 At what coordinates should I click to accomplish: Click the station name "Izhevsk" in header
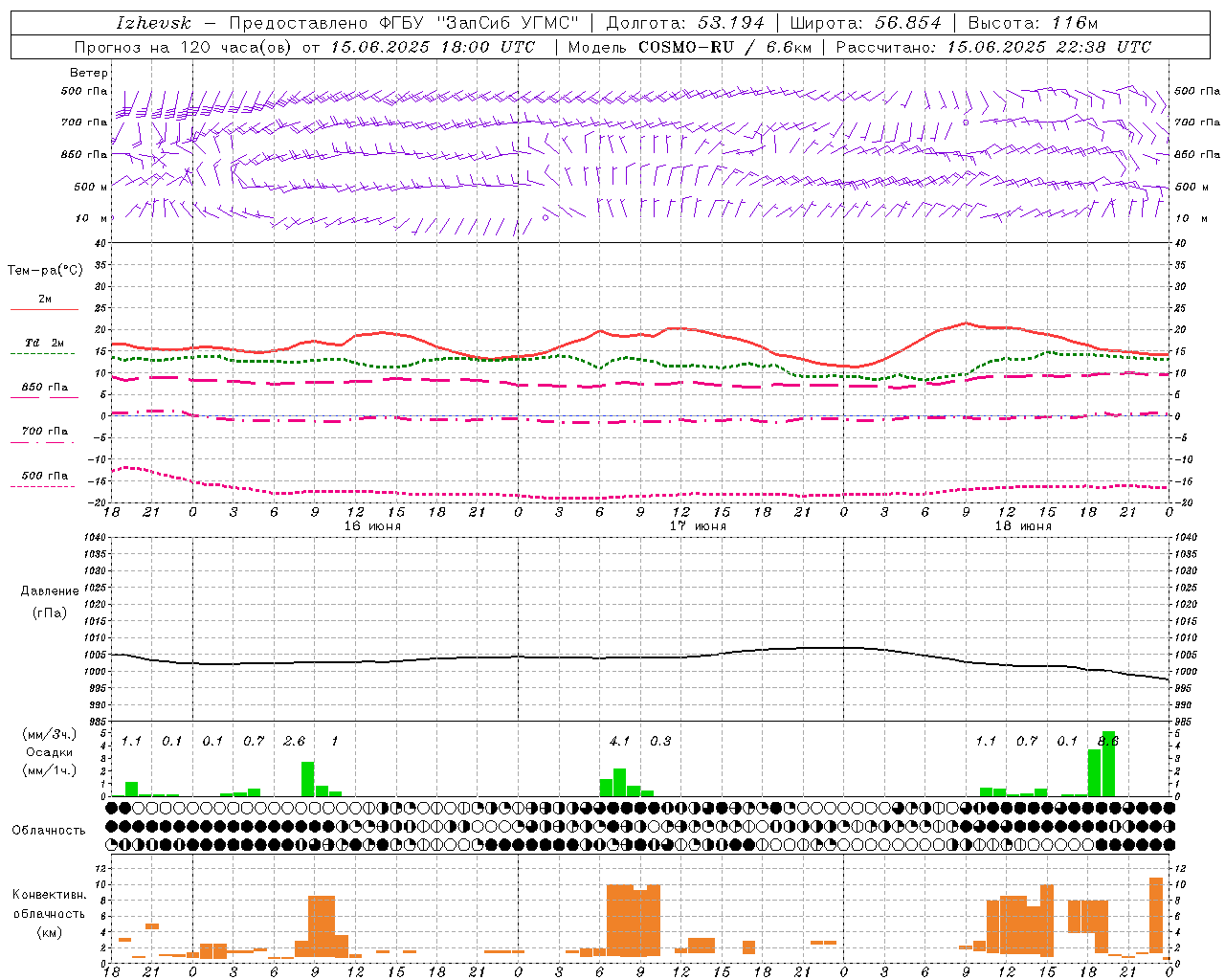coord(154,23)
